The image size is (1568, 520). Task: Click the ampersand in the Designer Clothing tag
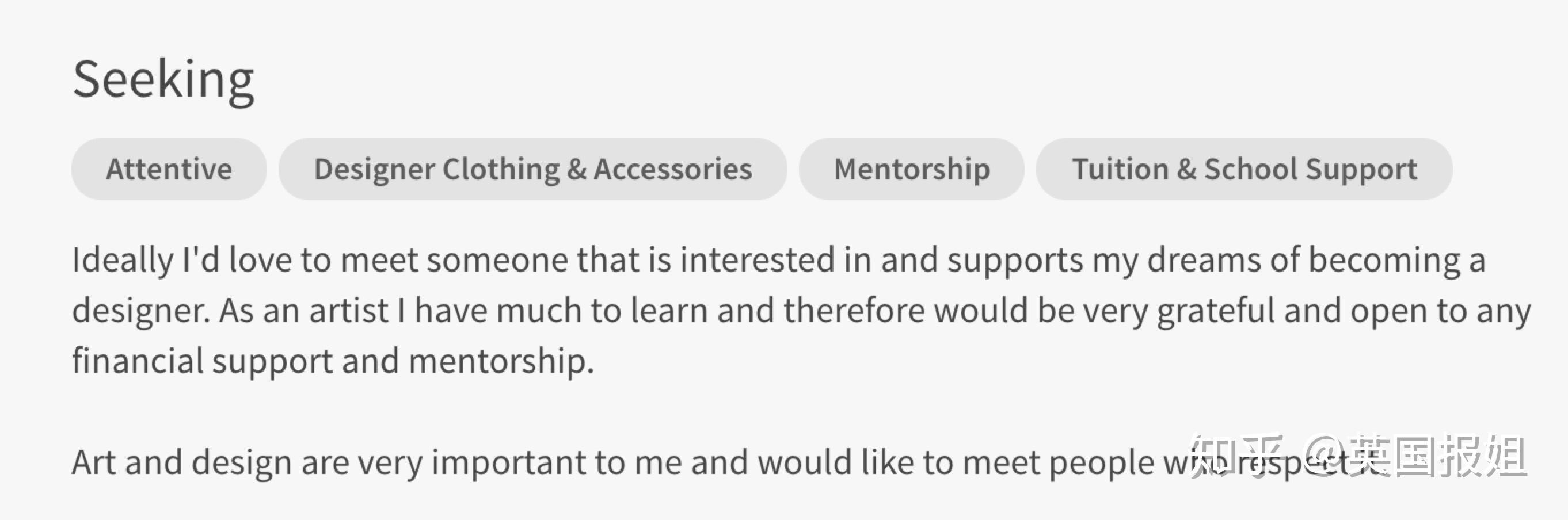(576, 169)
